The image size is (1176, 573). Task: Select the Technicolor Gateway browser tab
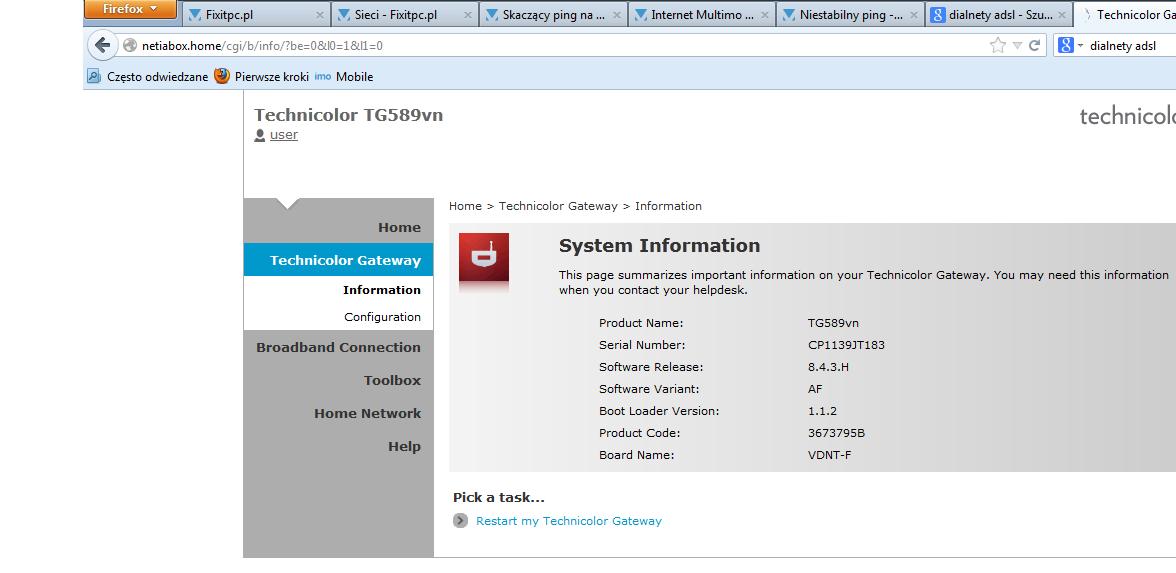(1126, 15)
